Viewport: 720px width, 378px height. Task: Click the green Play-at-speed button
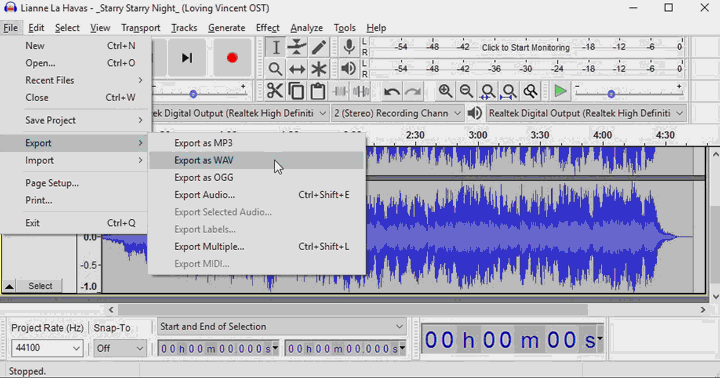point(560,91)
